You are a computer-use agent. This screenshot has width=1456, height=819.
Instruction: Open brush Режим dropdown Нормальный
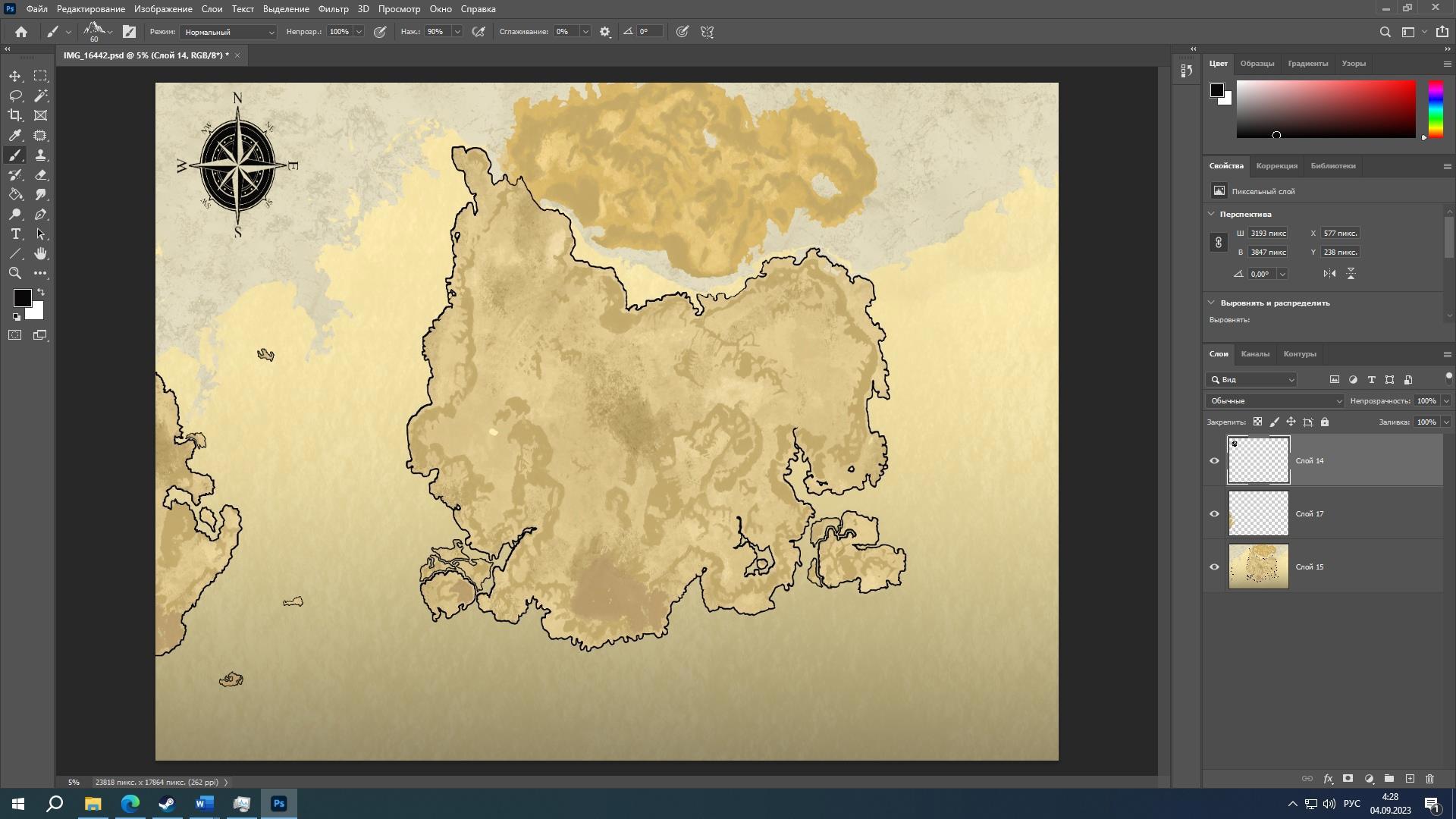(228, 32)
